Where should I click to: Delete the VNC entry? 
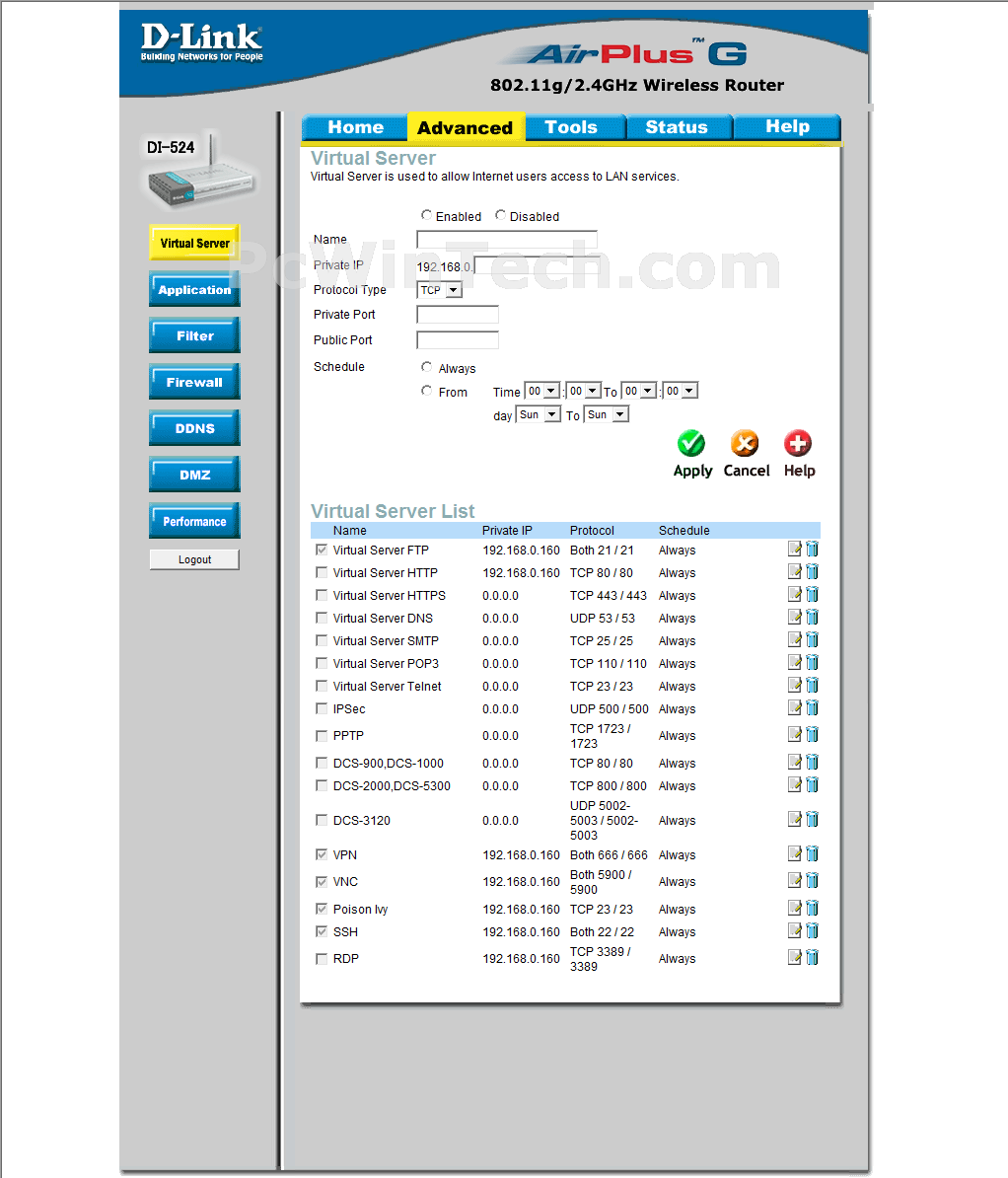[x=812, y=880]
